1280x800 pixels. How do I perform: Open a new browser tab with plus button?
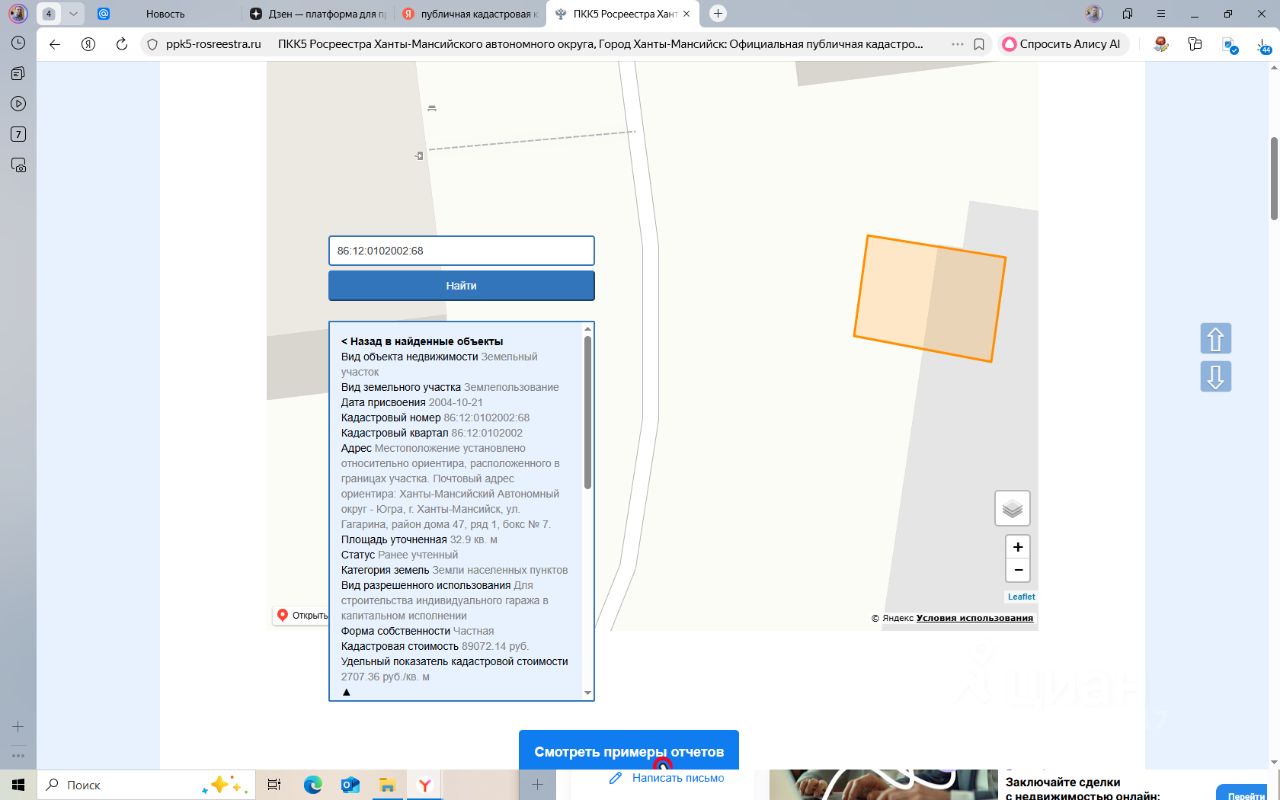(717, 14)
